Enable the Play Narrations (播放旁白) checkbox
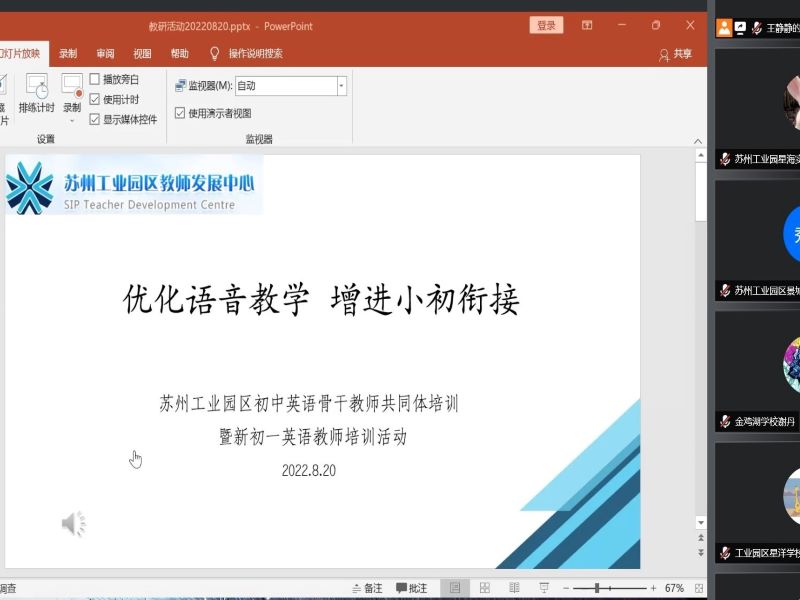This screenshot has height=600, width=800. pyautogui.click(x=95, y=79)
